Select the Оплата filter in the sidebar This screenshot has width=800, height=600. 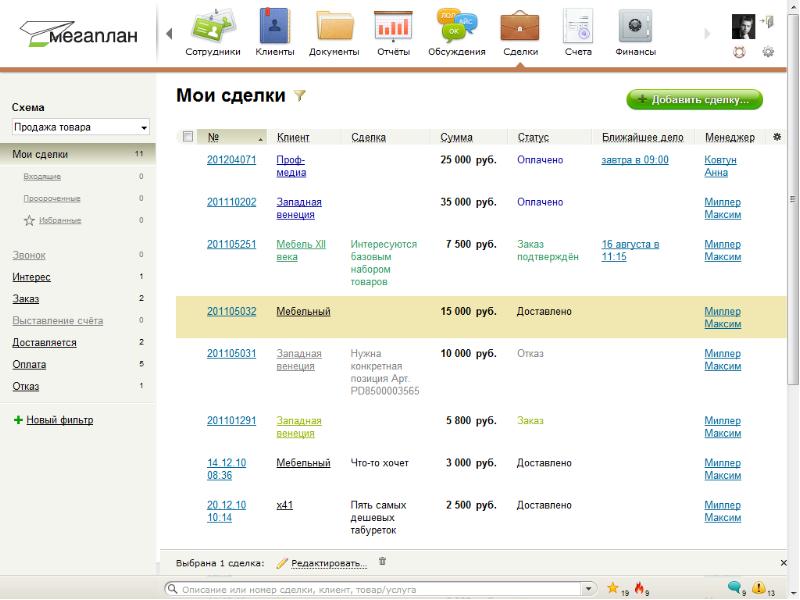[29, 365]
